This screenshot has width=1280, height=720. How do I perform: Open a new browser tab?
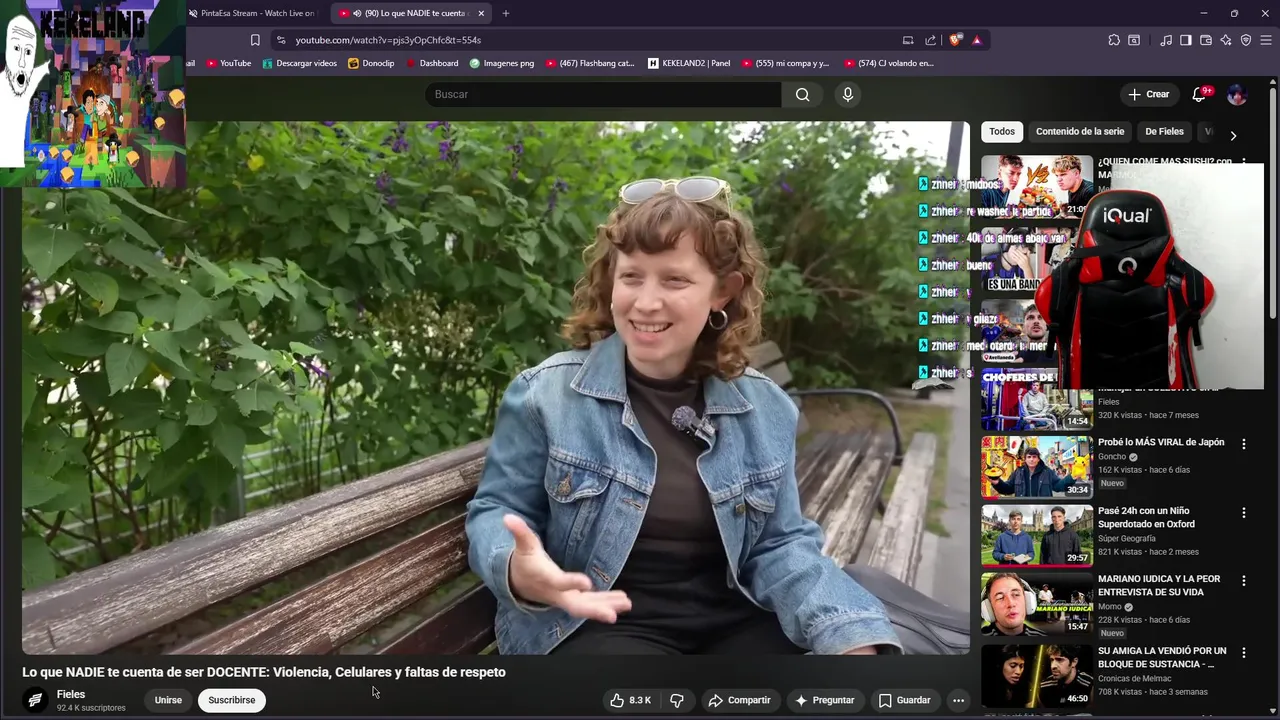(x=506, y=13)
